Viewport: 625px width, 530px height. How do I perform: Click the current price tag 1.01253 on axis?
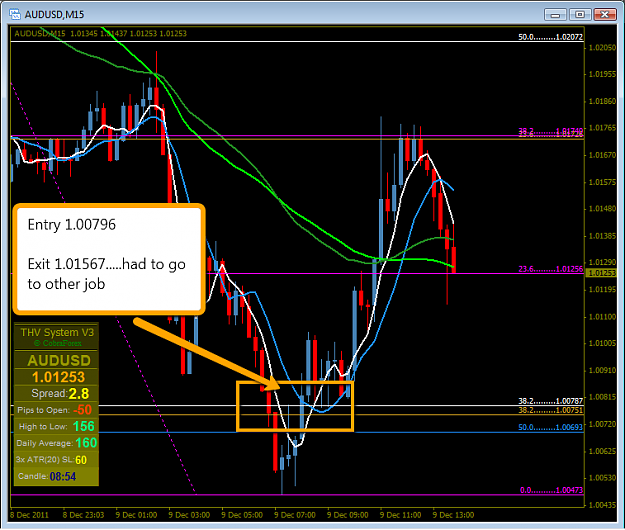602,273
